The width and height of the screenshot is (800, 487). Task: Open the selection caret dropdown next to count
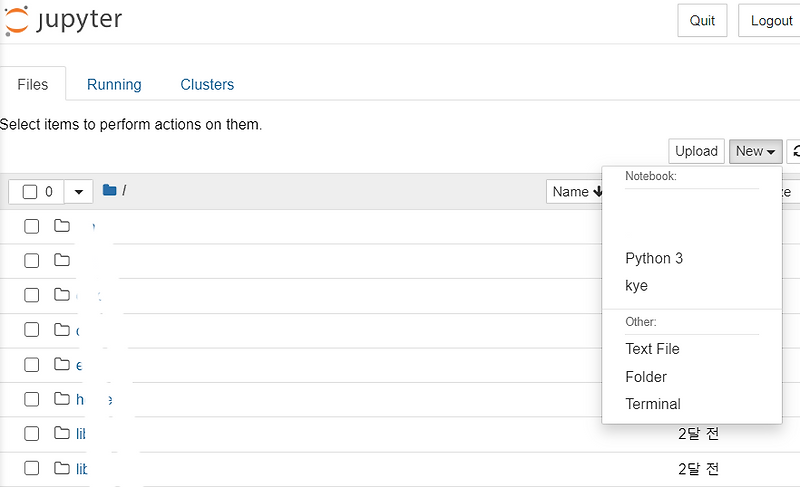click(x=78, y=192)
